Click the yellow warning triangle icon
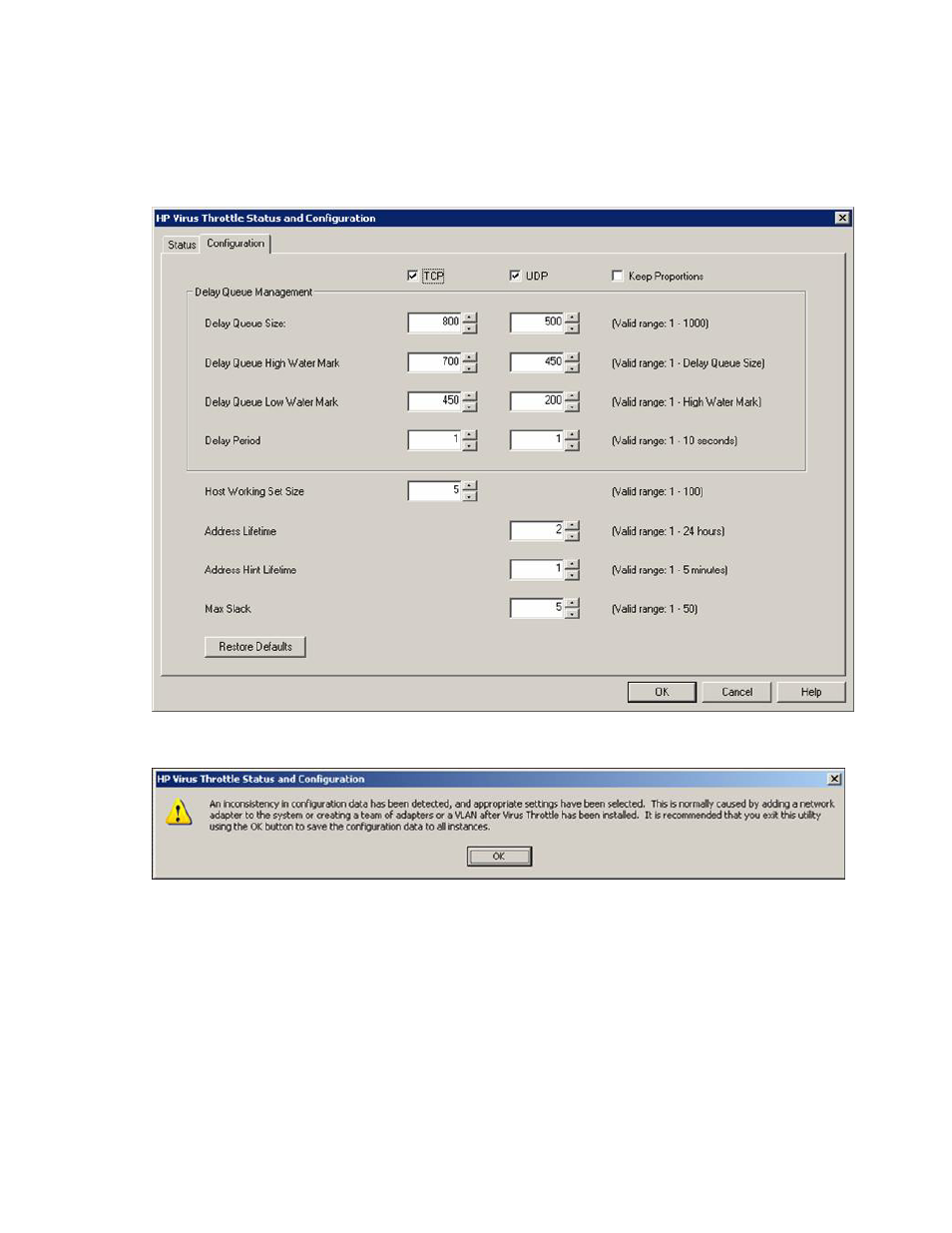The height and width of the screenshot is (1233, 952). pos(179,813)
